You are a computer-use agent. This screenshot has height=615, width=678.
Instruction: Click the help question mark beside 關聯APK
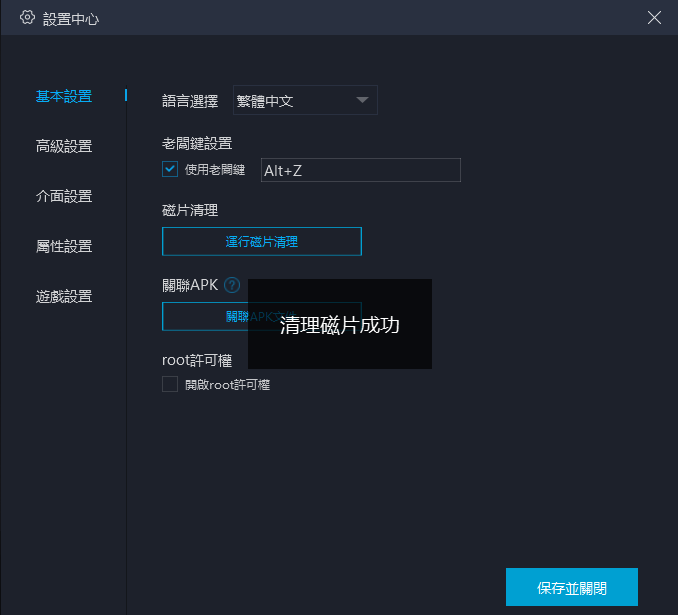[232, 285]
